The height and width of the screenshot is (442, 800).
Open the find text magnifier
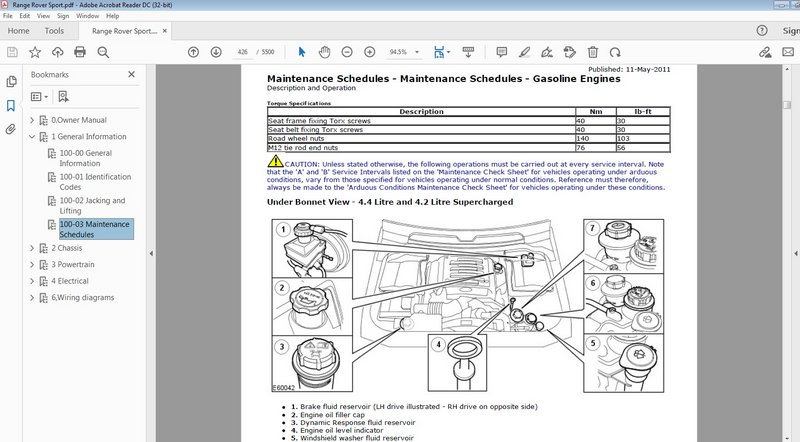click(x=103, y=52)
